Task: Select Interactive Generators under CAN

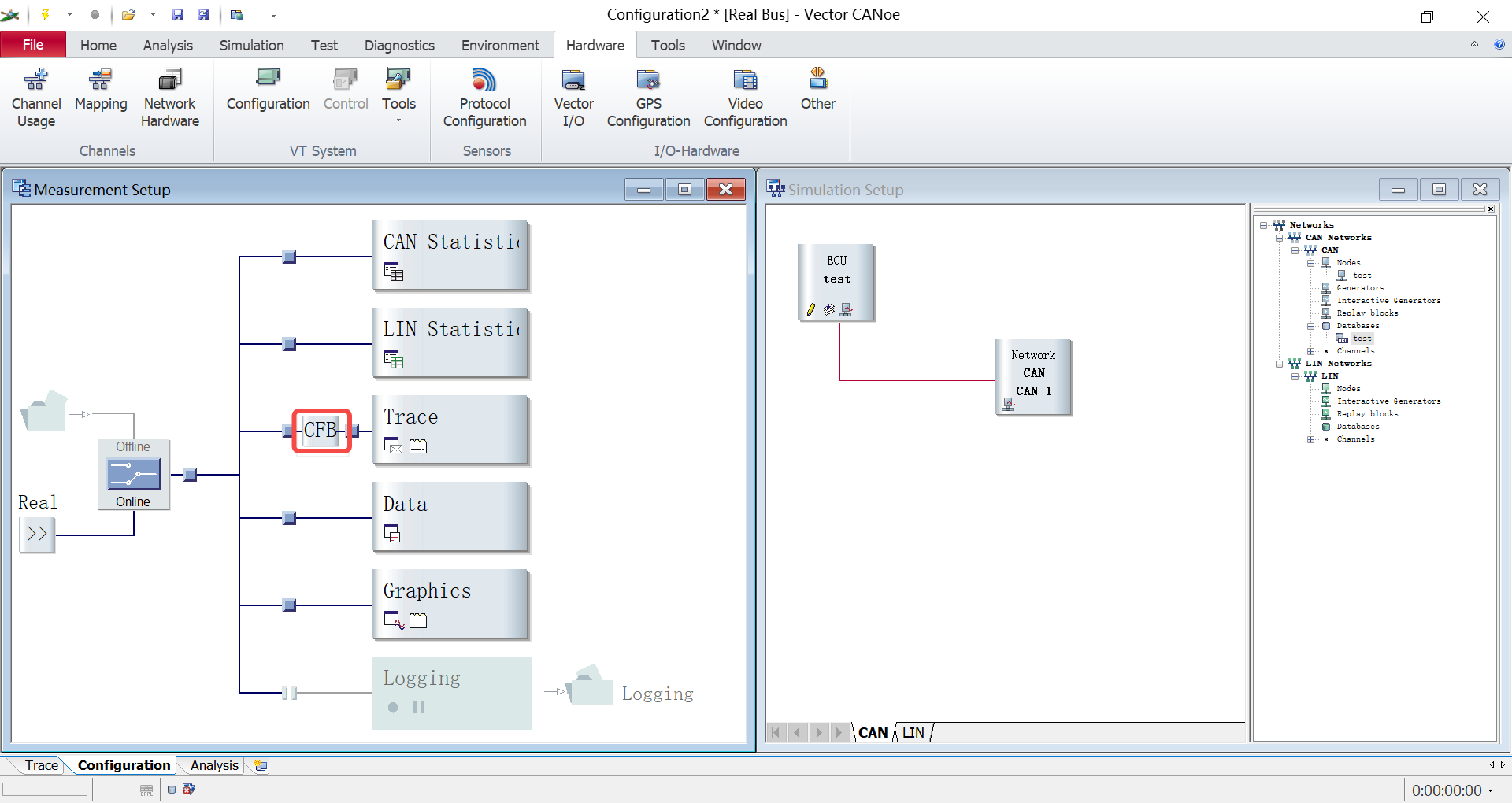Action: click(x=1388, y=301)
